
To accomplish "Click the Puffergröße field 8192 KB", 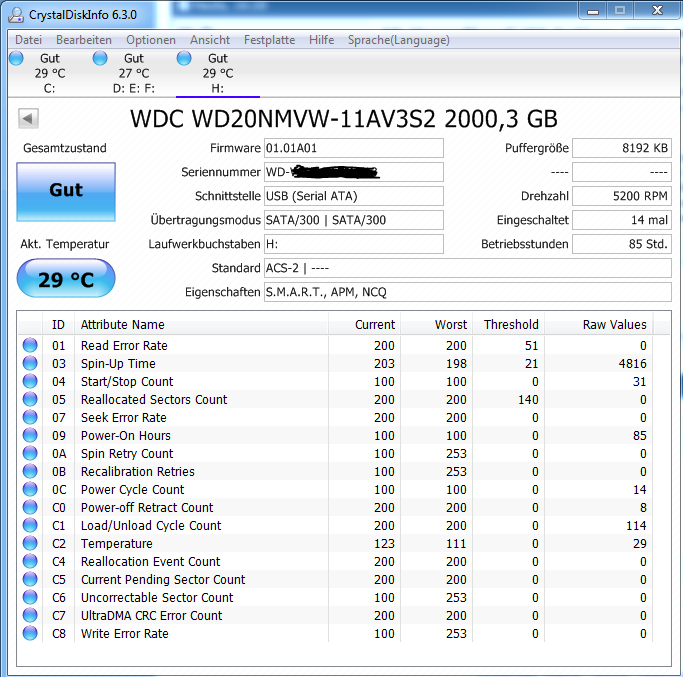I will pos(622,148).
